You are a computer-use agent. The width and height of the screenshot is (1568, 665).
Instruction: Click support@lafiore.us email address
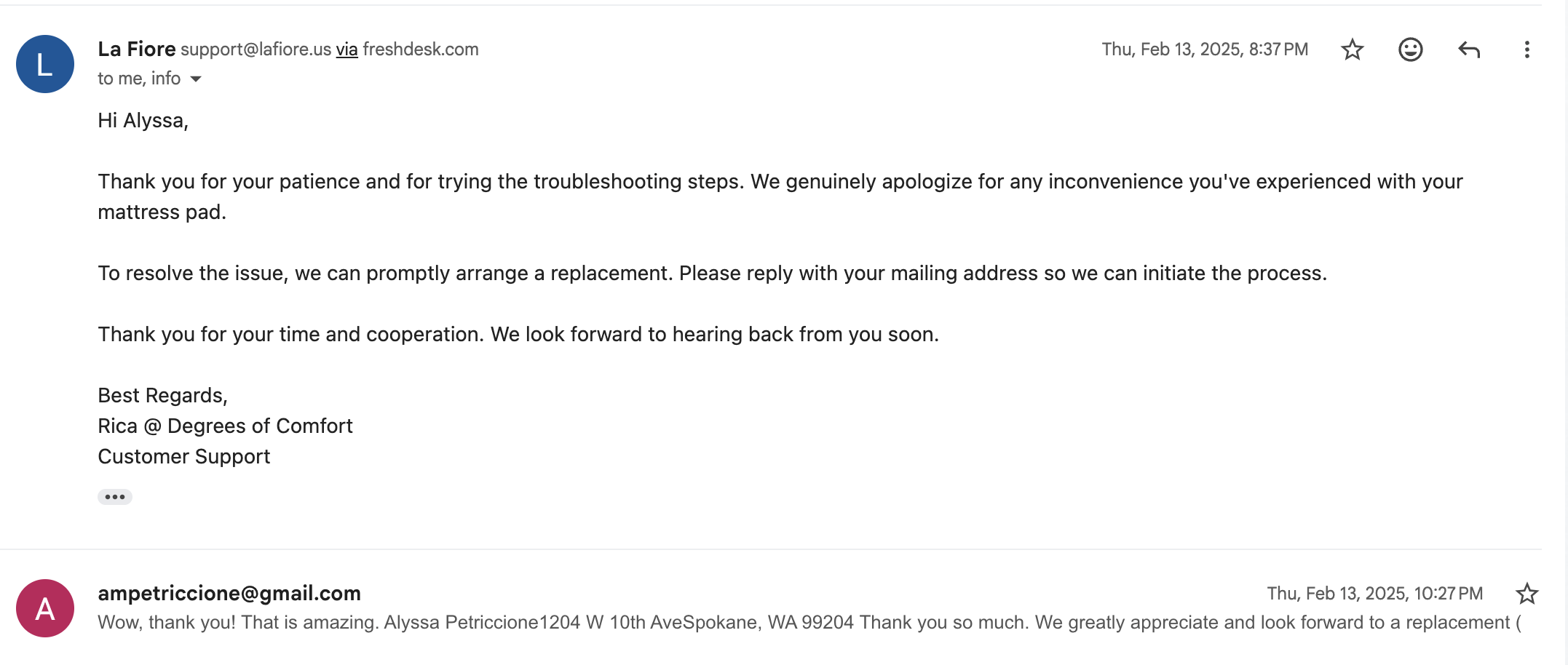(256, 49)
